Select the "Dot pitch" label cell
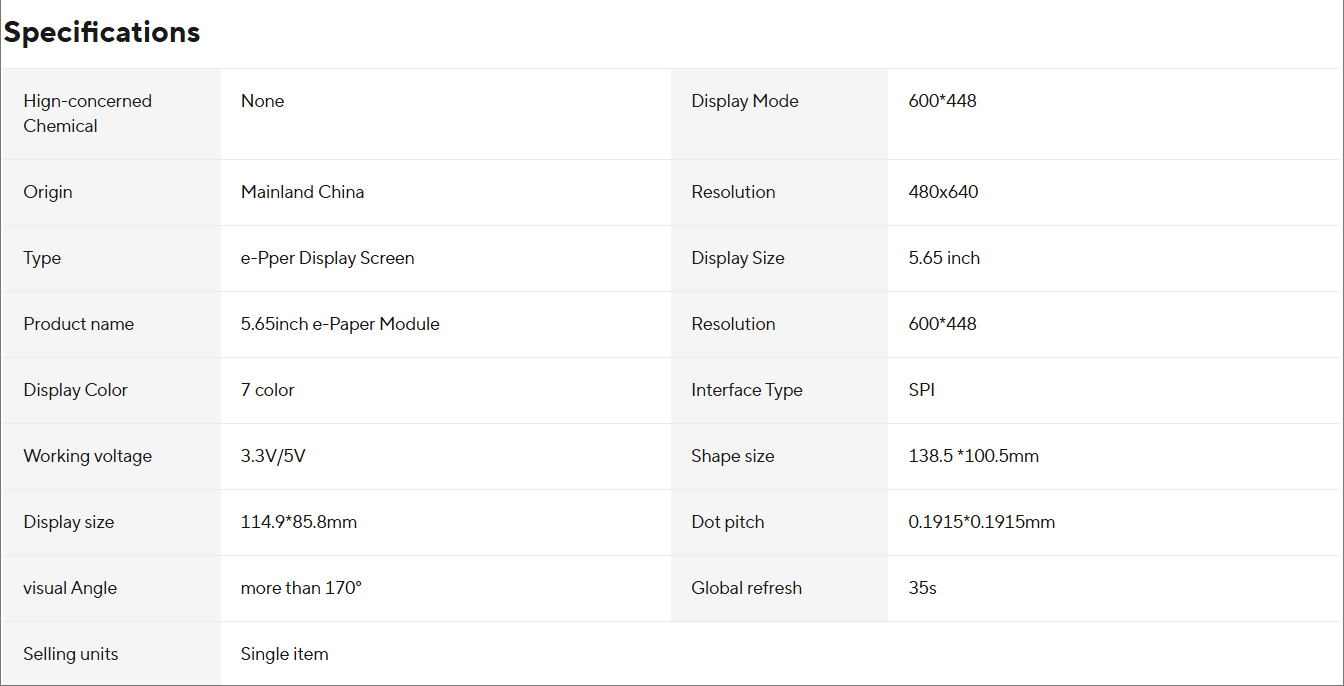The image size is (1344, 686). [727, 522]
